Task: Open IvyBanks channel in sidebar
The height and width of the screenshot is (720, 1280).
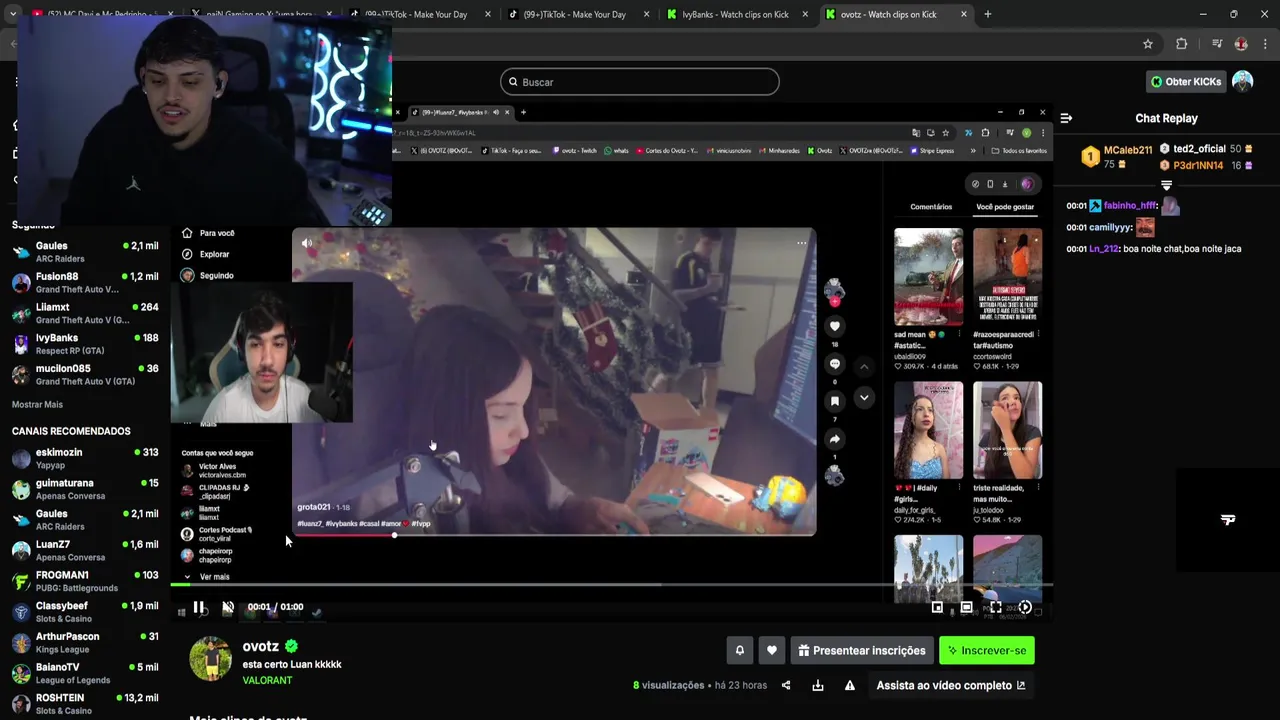Action: pos(85,344)
